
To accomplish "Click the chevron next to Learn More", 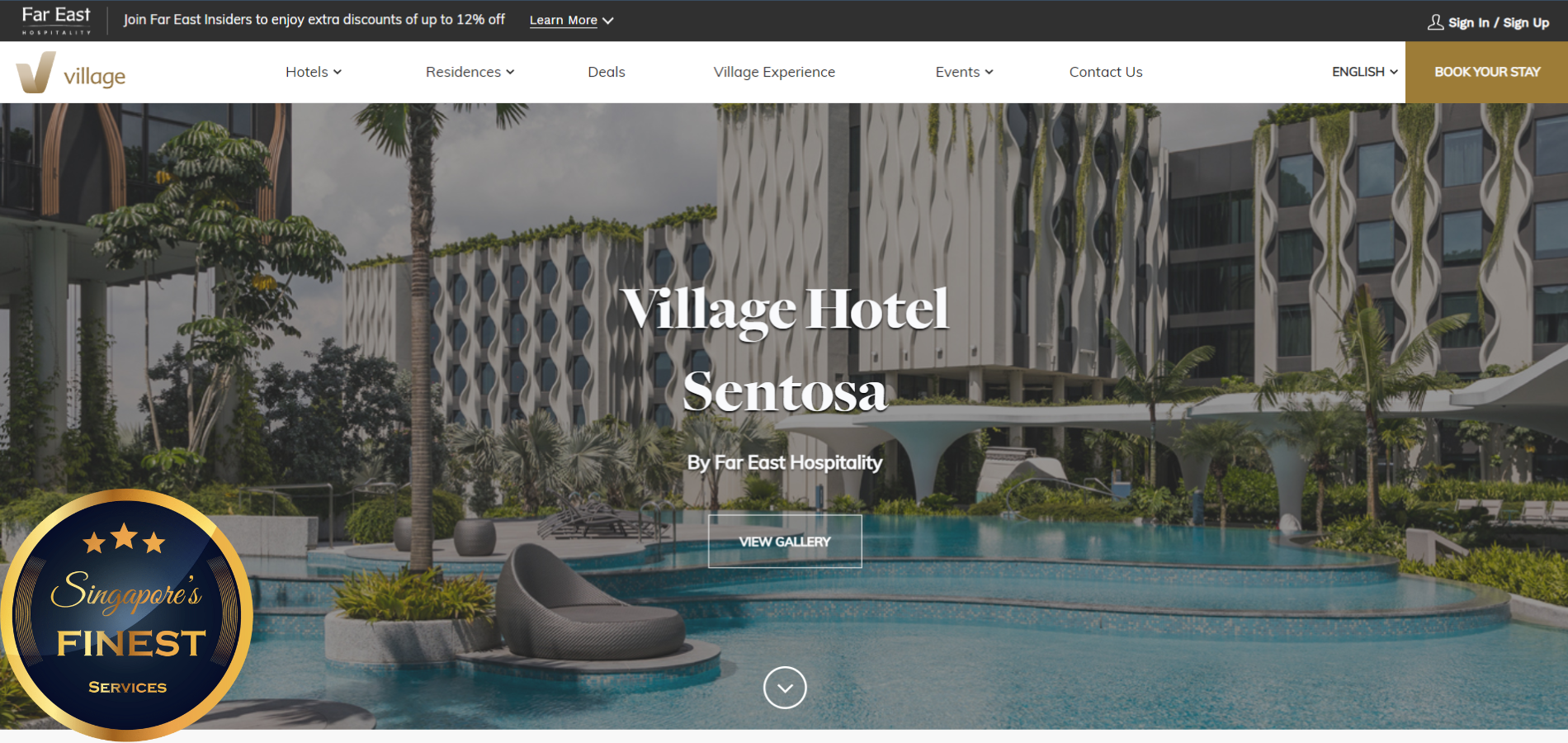I will [x=608, y=21].
